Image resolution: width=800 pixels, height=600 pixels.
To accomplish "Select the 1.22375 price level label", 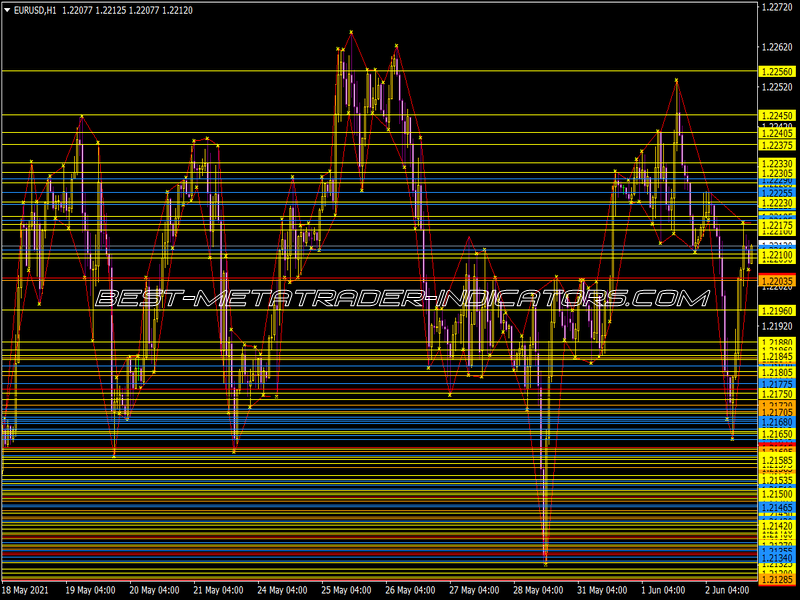I will click(777, 145).
